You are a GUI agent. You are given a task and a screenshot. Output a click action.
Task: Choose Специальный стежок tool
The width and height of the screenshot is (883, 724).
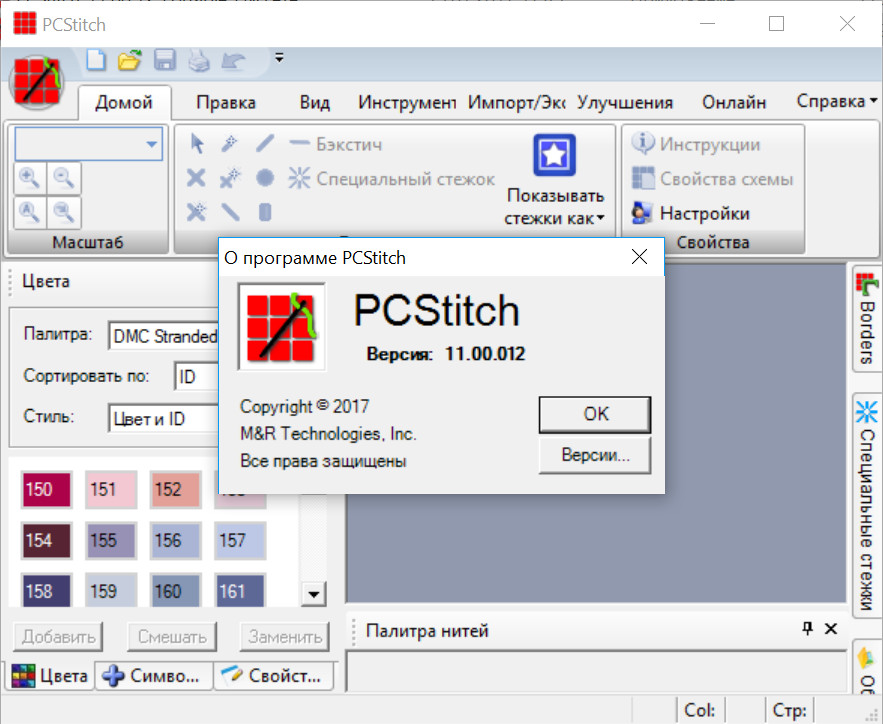tap(391, 178)
